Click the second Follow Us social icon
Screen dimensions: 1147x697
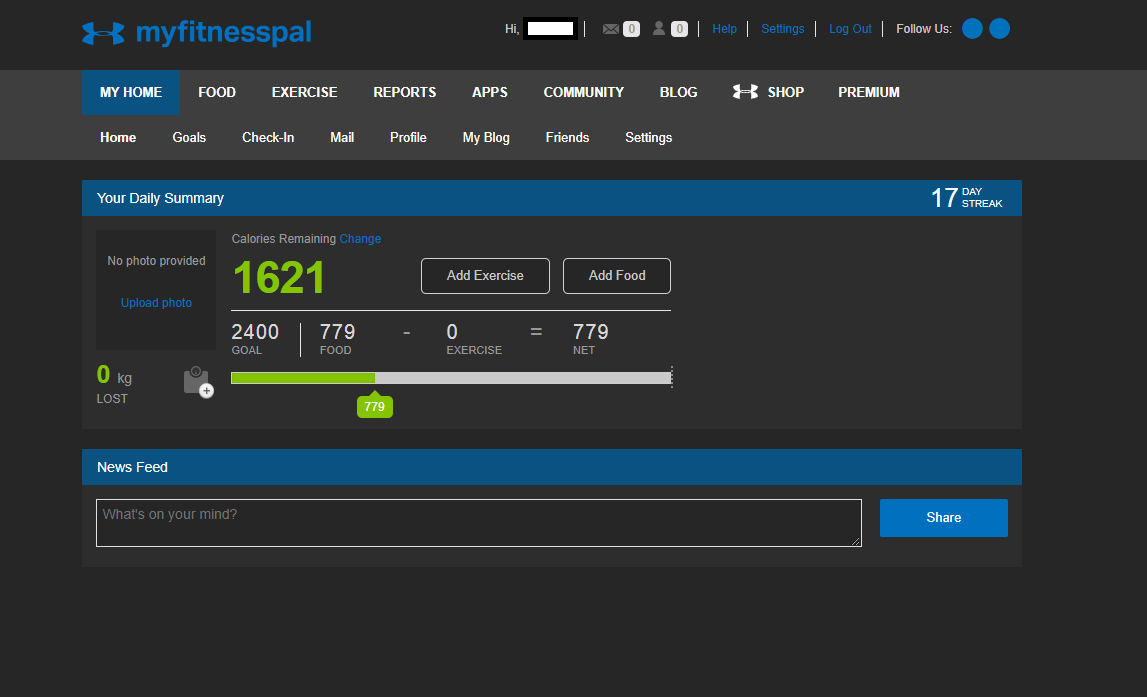tap(999, 29)
